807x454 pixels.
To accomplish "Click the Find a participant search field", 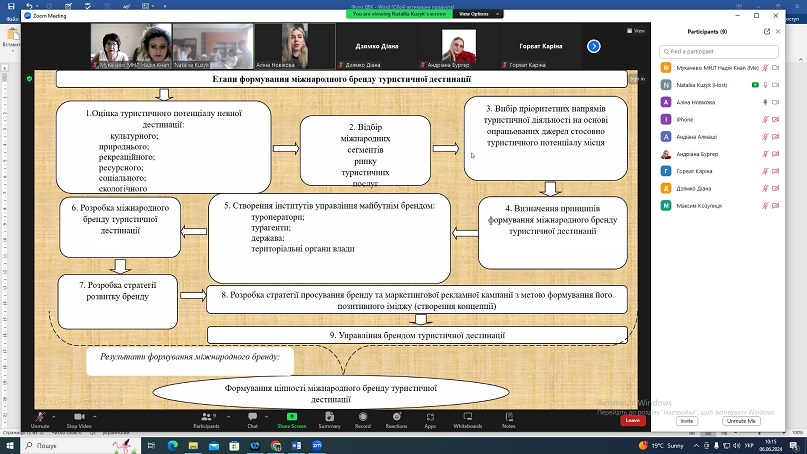I will click(719, 51).
